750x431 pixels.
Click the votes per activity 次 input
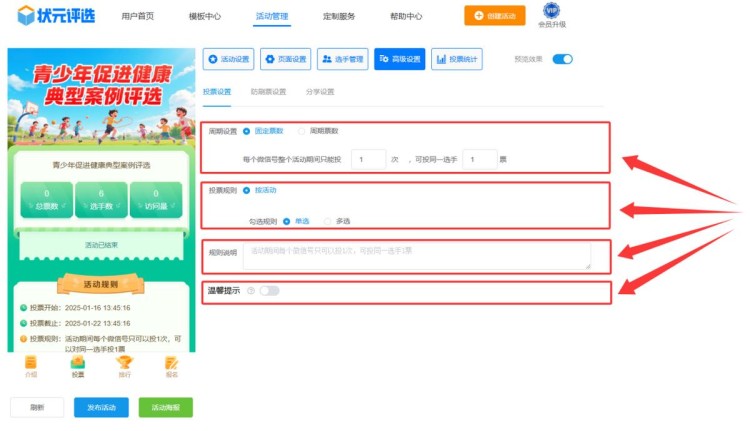[x=368, y=158]
